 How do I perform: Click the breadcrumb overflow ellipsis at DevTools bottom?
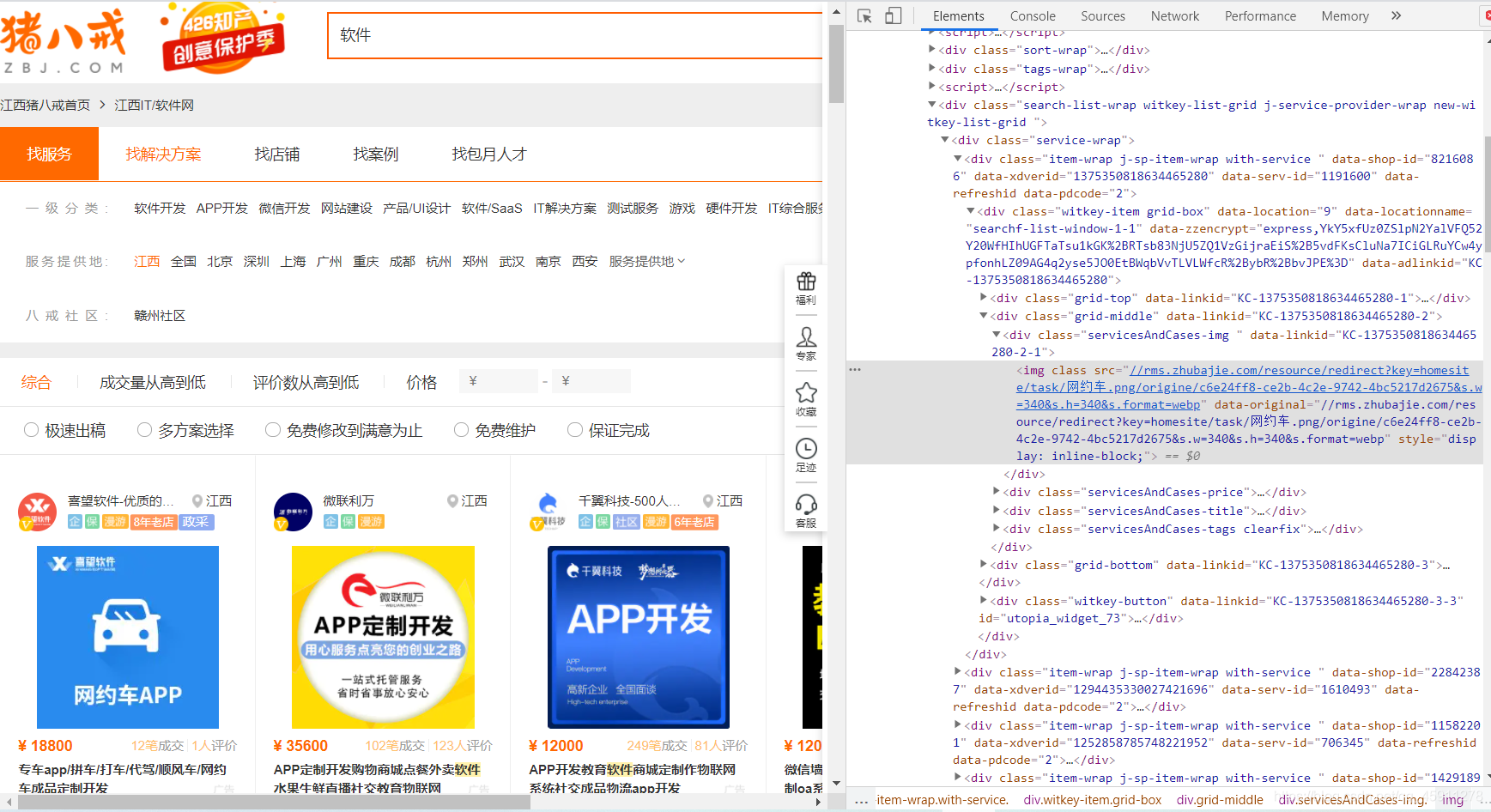861,800
